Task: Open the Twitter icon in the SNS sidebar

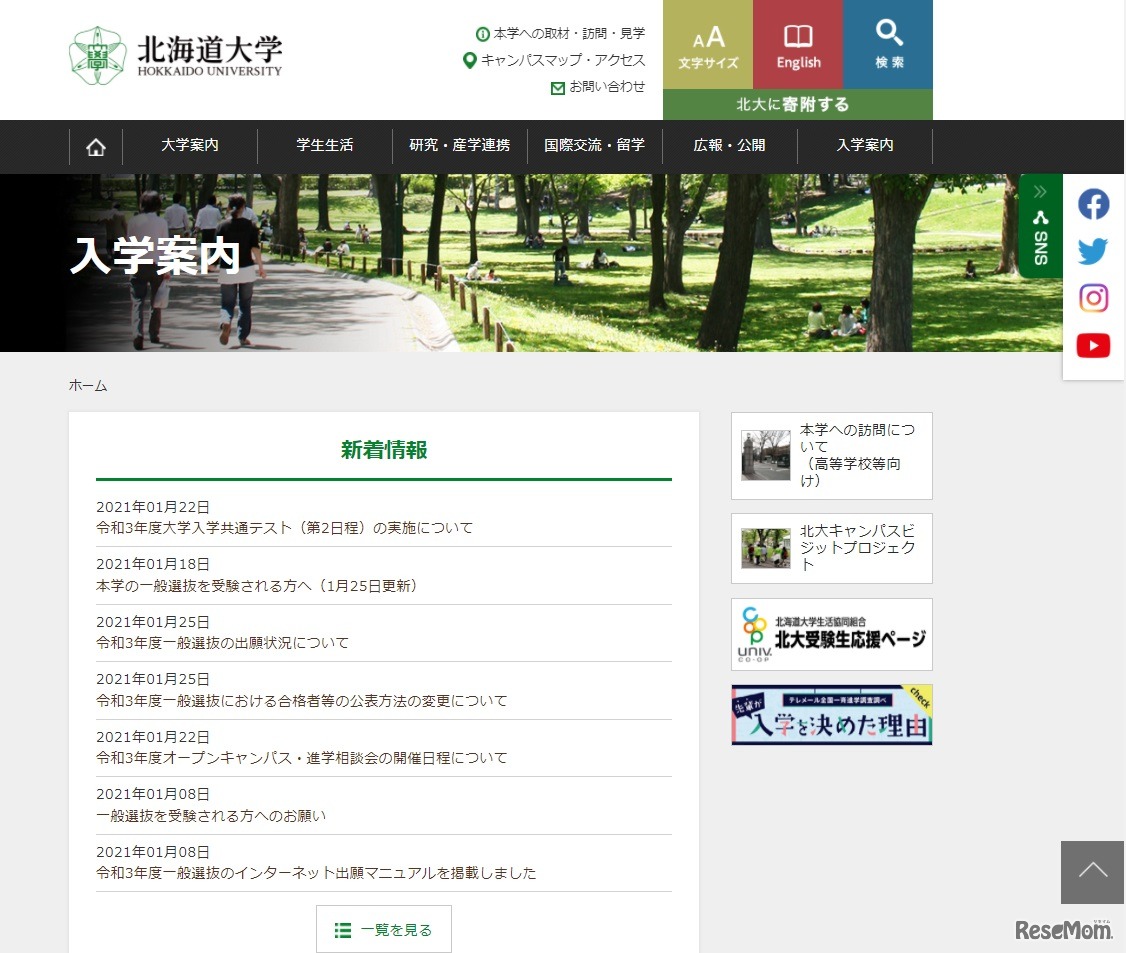Action: click(1093, 250)
